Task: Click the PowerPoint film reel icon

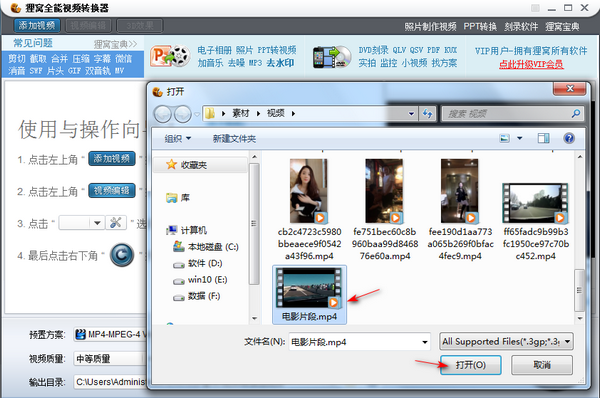Action: [170, 57]
